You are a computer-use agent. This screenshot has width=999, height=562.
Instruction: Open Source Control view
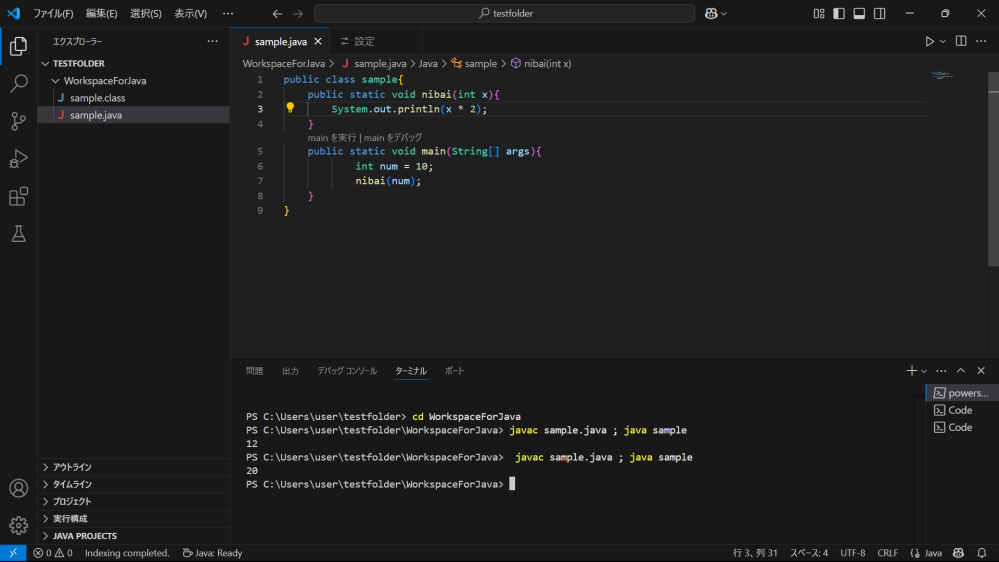[18, 121]
